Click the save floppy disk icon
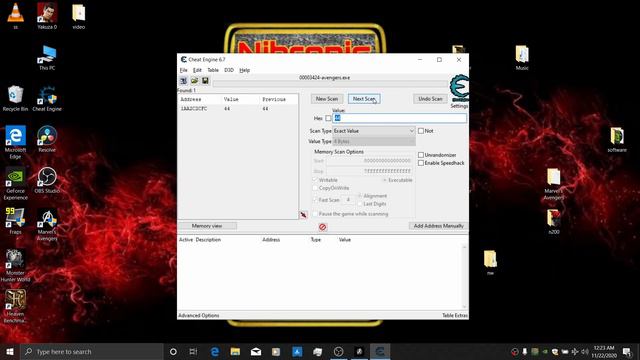640x360 pixels. (x=205, y=81)
